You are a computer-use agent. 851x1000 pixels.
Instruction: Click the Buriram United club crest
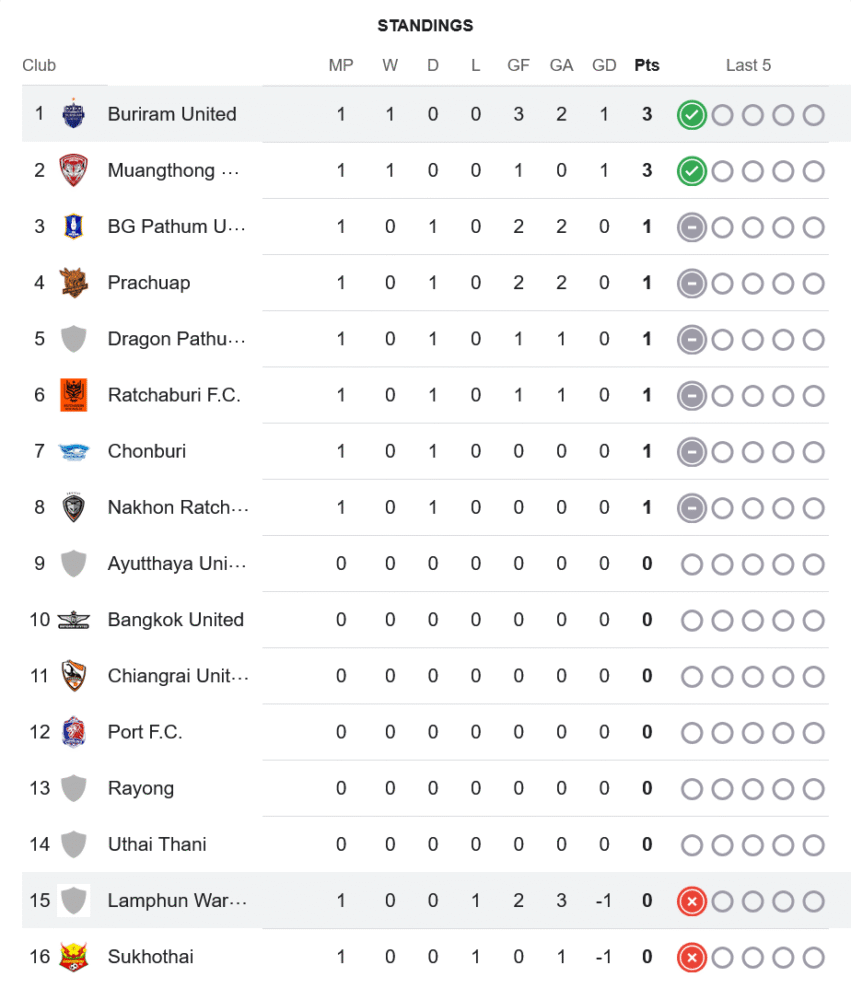point(73,114)
